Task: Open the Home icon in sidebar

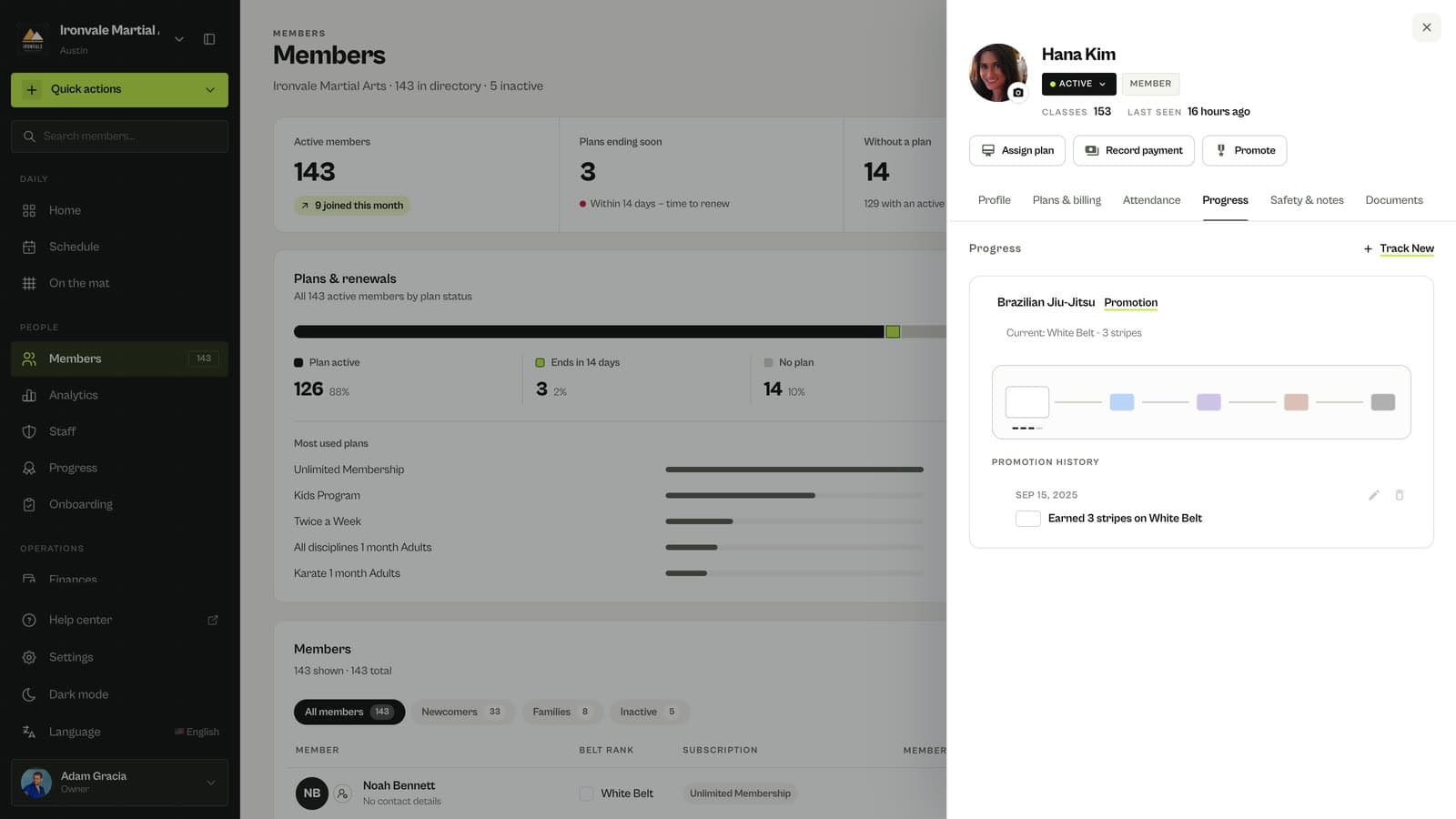Action: coord(29,210)
